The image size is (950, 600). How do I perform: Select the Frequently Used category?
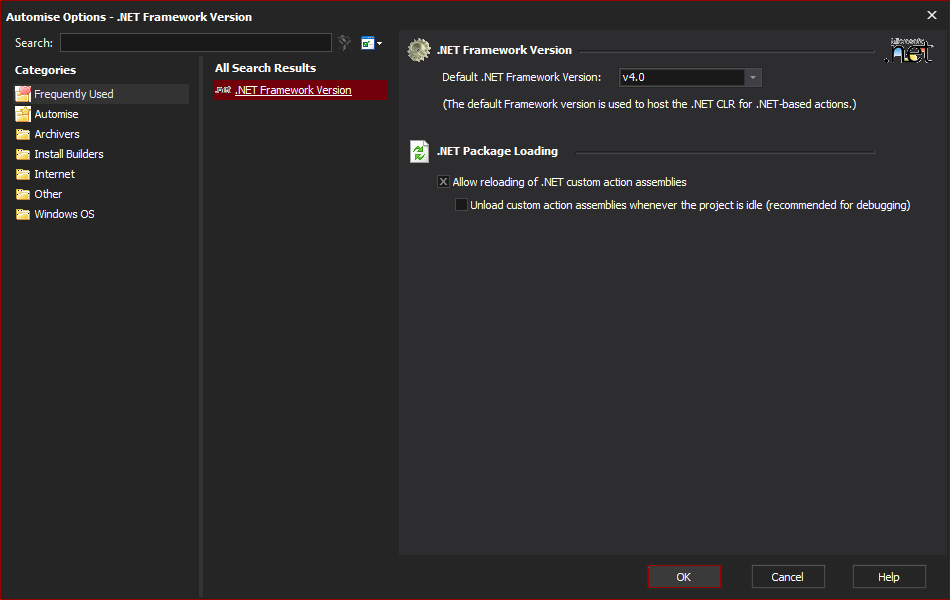[x=101, y=94]
